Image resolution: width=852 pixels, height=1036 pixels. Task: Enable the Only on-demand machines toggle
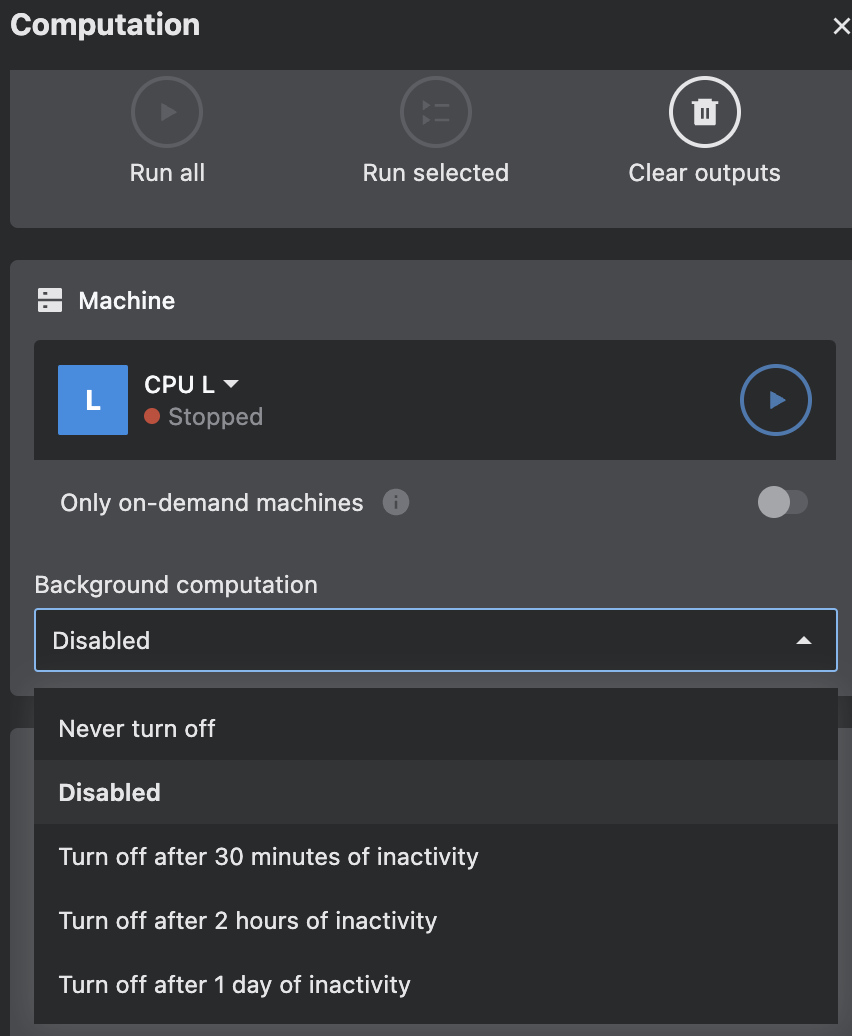click(x=784, y=503)
